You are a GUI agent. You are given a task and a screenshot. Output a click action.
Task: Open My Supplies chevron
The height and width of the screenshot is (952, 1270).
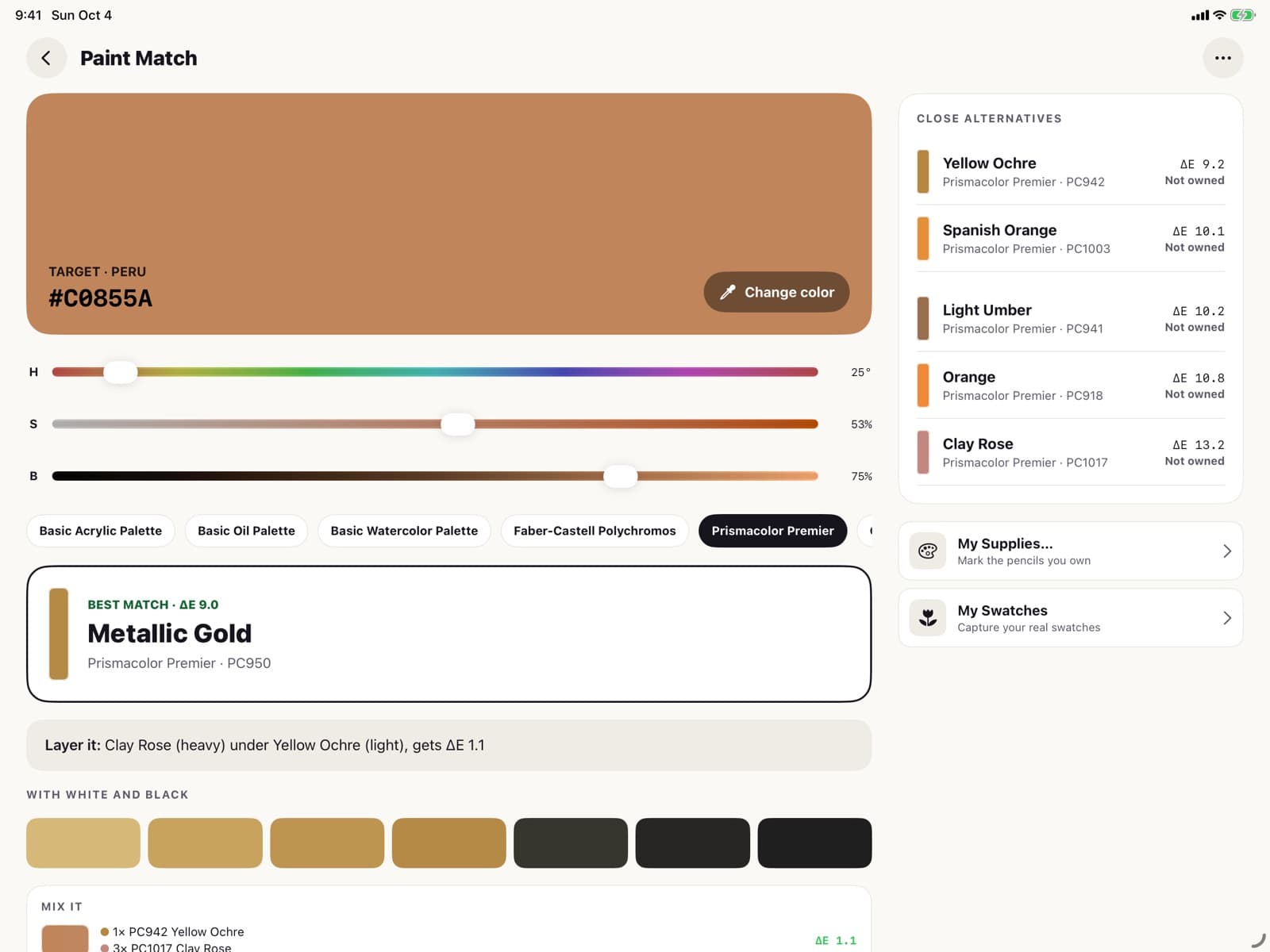[x=1226, y=551]
